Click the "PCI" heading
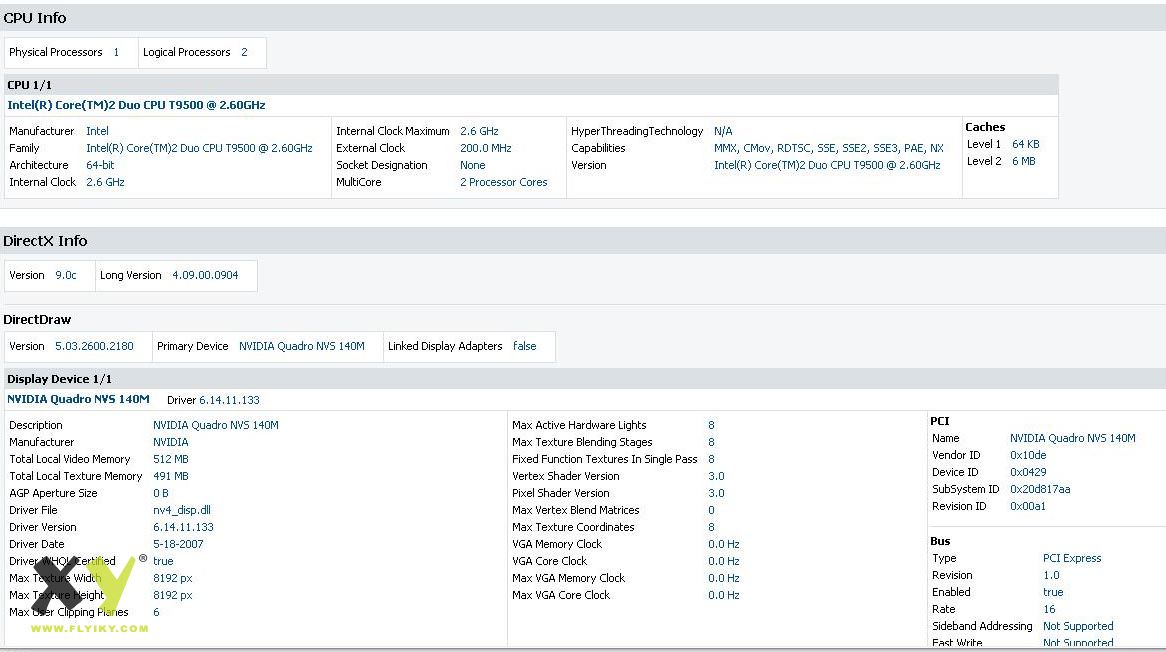 point(940,422)
